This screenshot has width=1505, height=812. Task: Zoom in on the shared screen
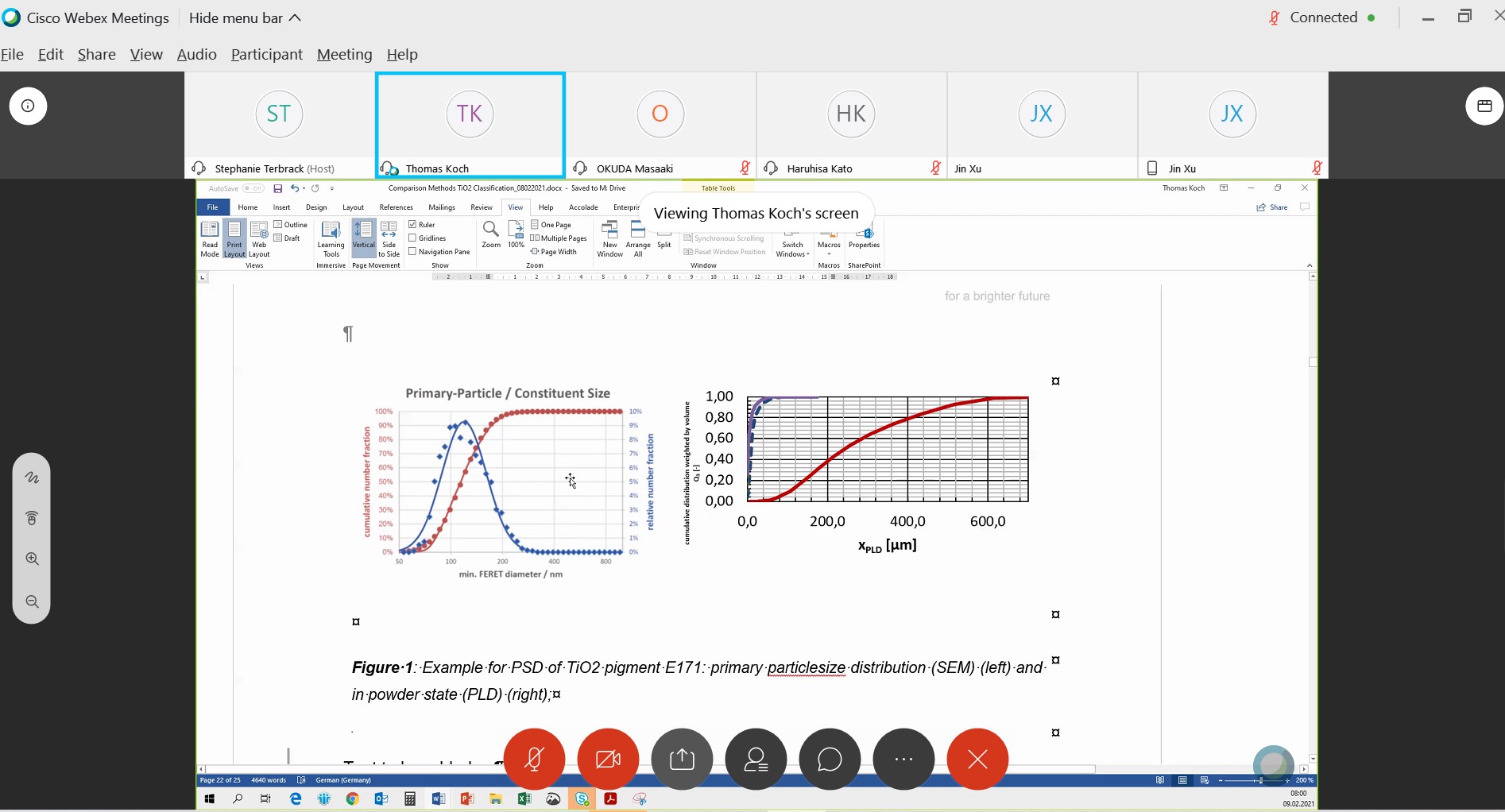point(32,559)
